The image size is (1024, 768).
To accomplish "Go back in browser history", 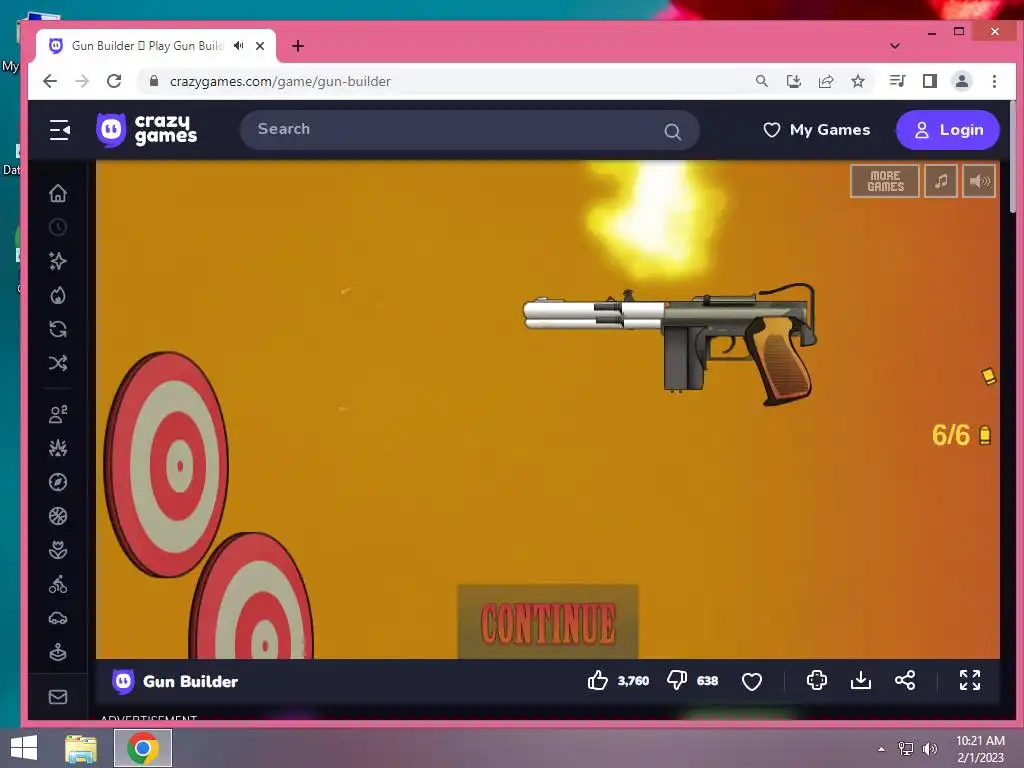I will click(x=50, y=81).
